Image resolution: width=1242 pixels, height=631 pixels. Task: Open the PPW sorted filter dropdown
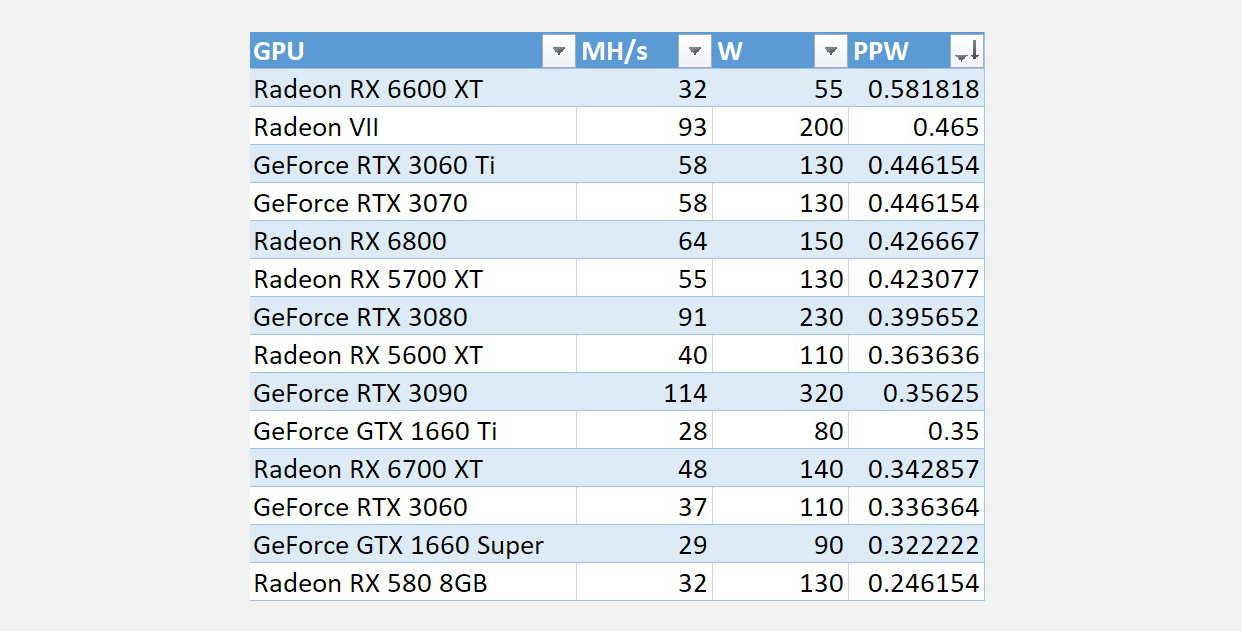(967, 51)
